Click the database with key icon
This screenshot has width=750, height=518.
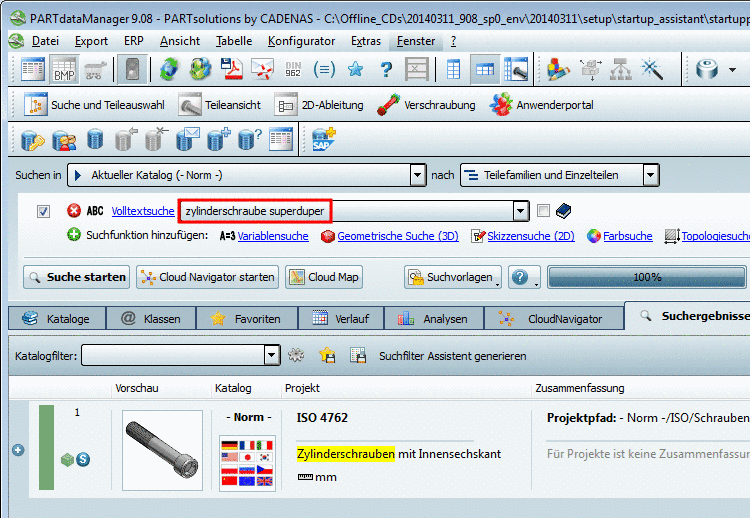pos(33,140)
